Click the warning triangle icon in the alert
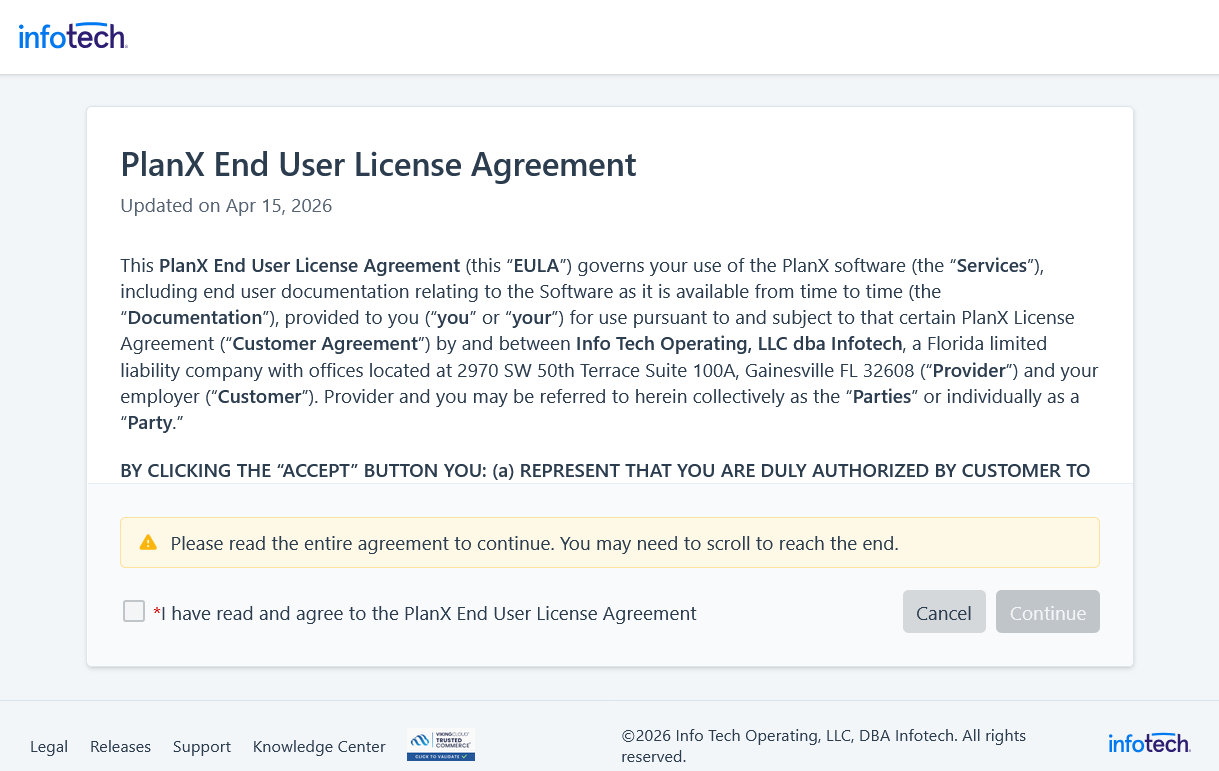The width and height of the screenshot is (1219, 771). coord(148,543)
